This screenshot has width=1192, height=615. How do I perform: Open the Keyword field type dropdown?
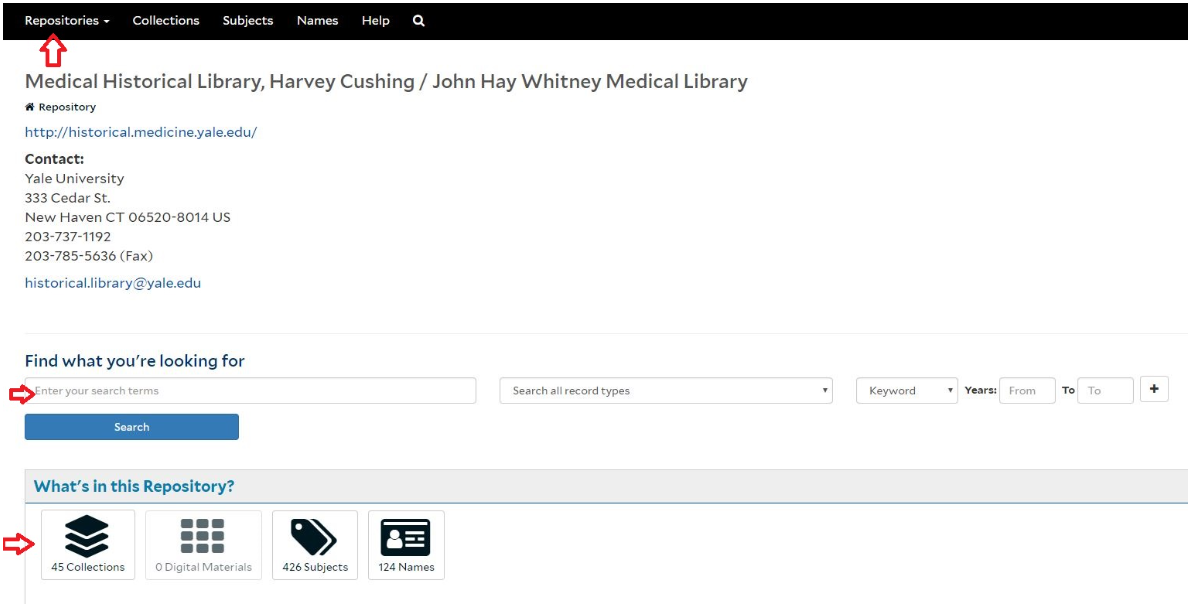pyautogui.click(x=907, y=391)
